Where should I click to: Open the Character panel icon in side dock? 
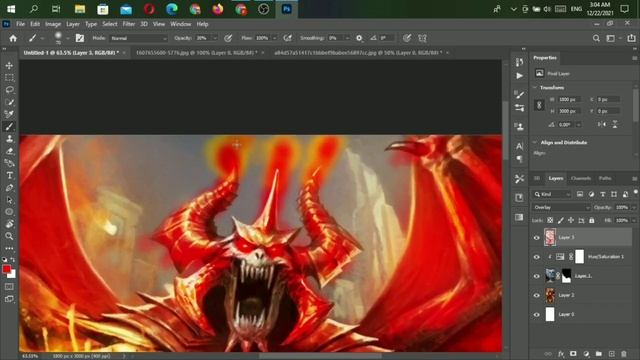(519, 146)
